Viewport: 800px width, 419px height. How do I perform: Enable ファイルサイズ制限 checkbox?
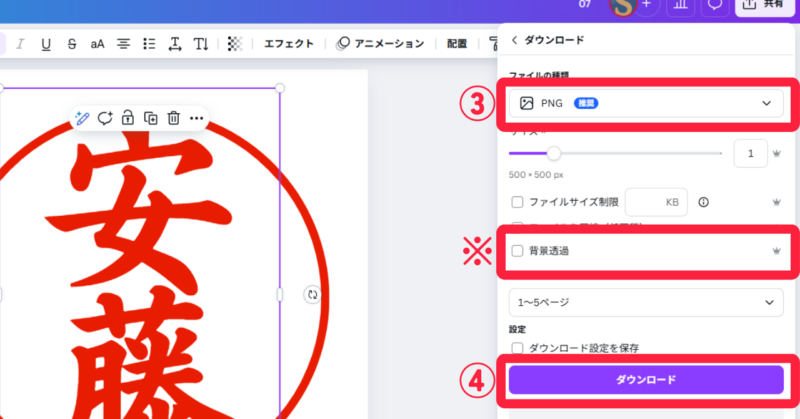point(517,202)
